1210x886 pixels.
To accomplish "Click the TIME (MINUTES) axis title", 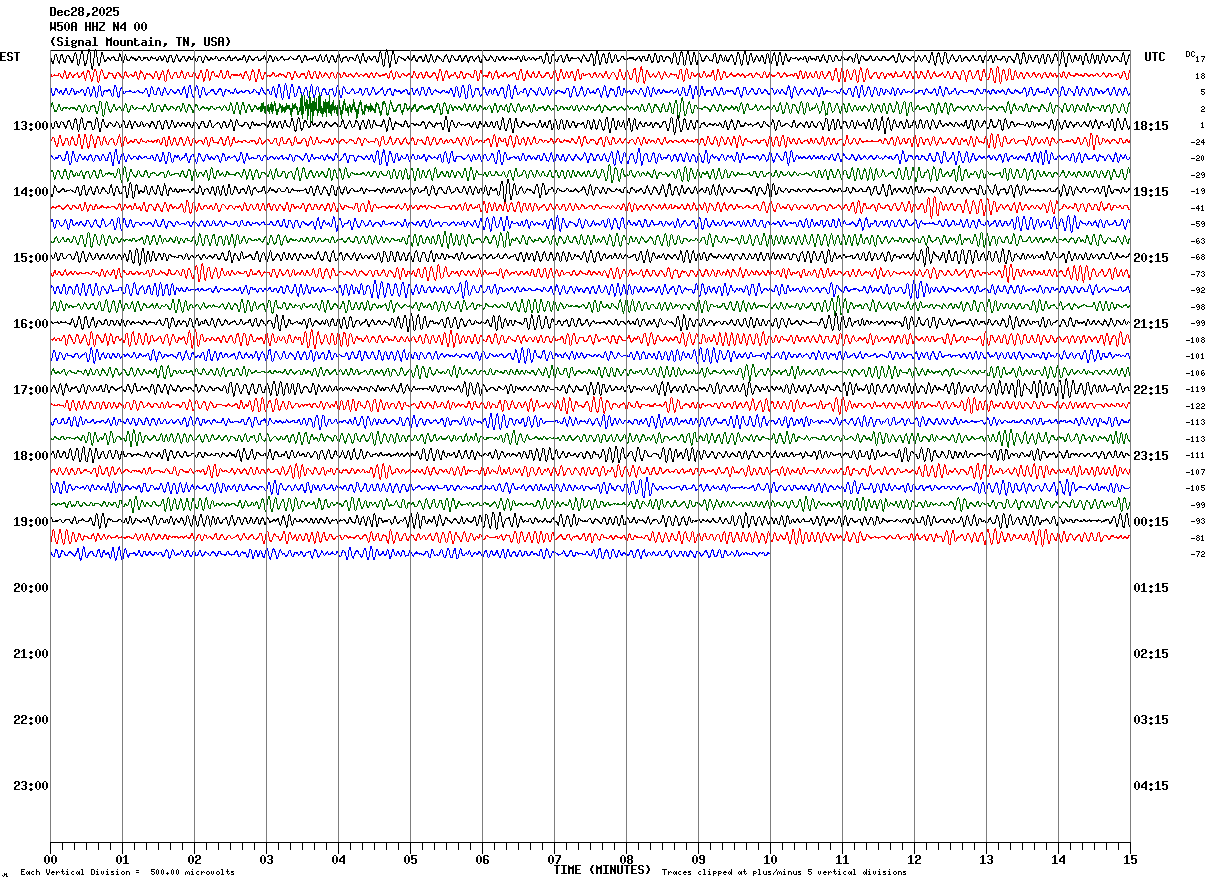I will [602, 870].
